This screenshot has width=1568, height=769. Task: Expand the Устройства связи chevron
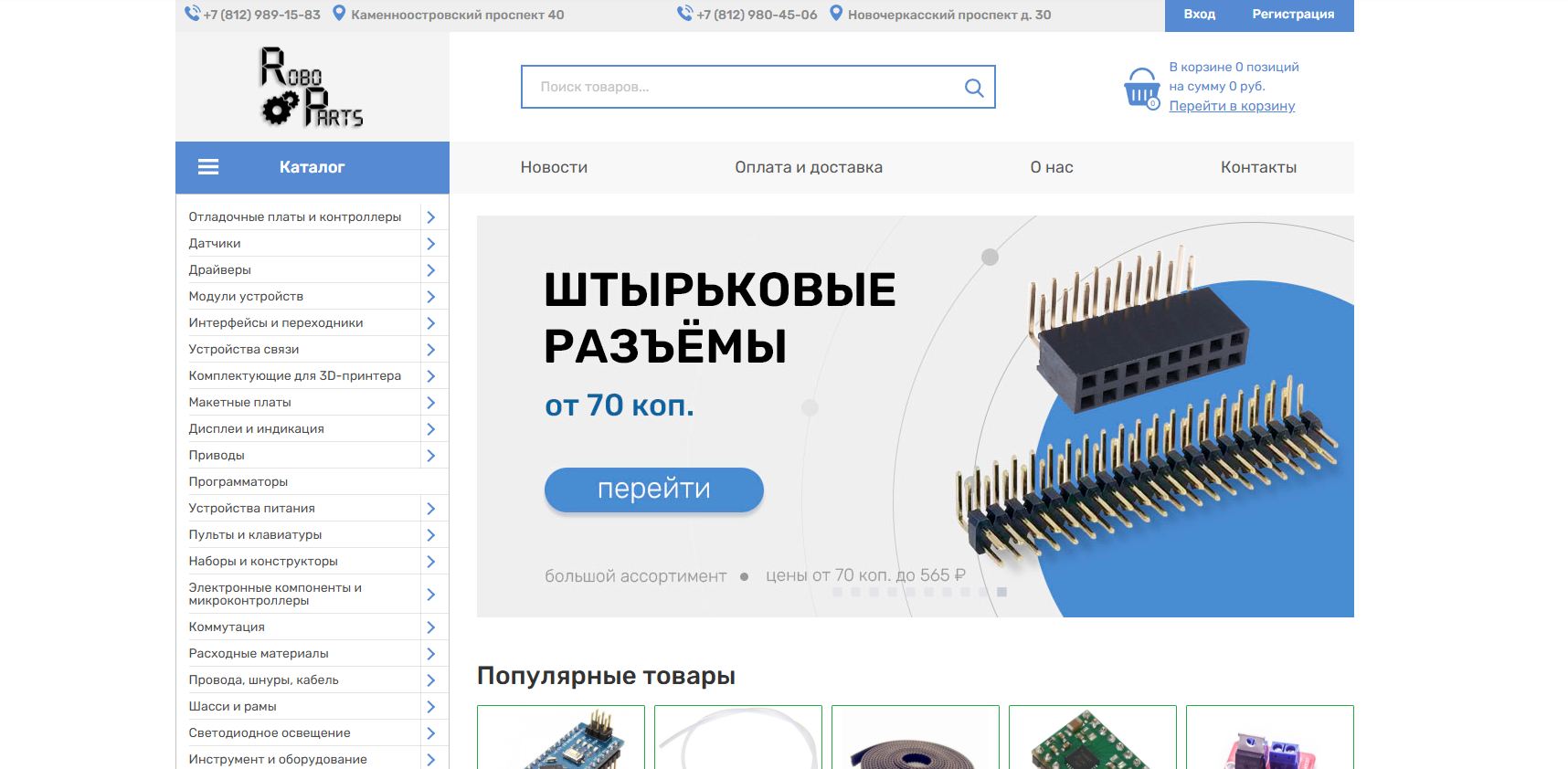431,350
